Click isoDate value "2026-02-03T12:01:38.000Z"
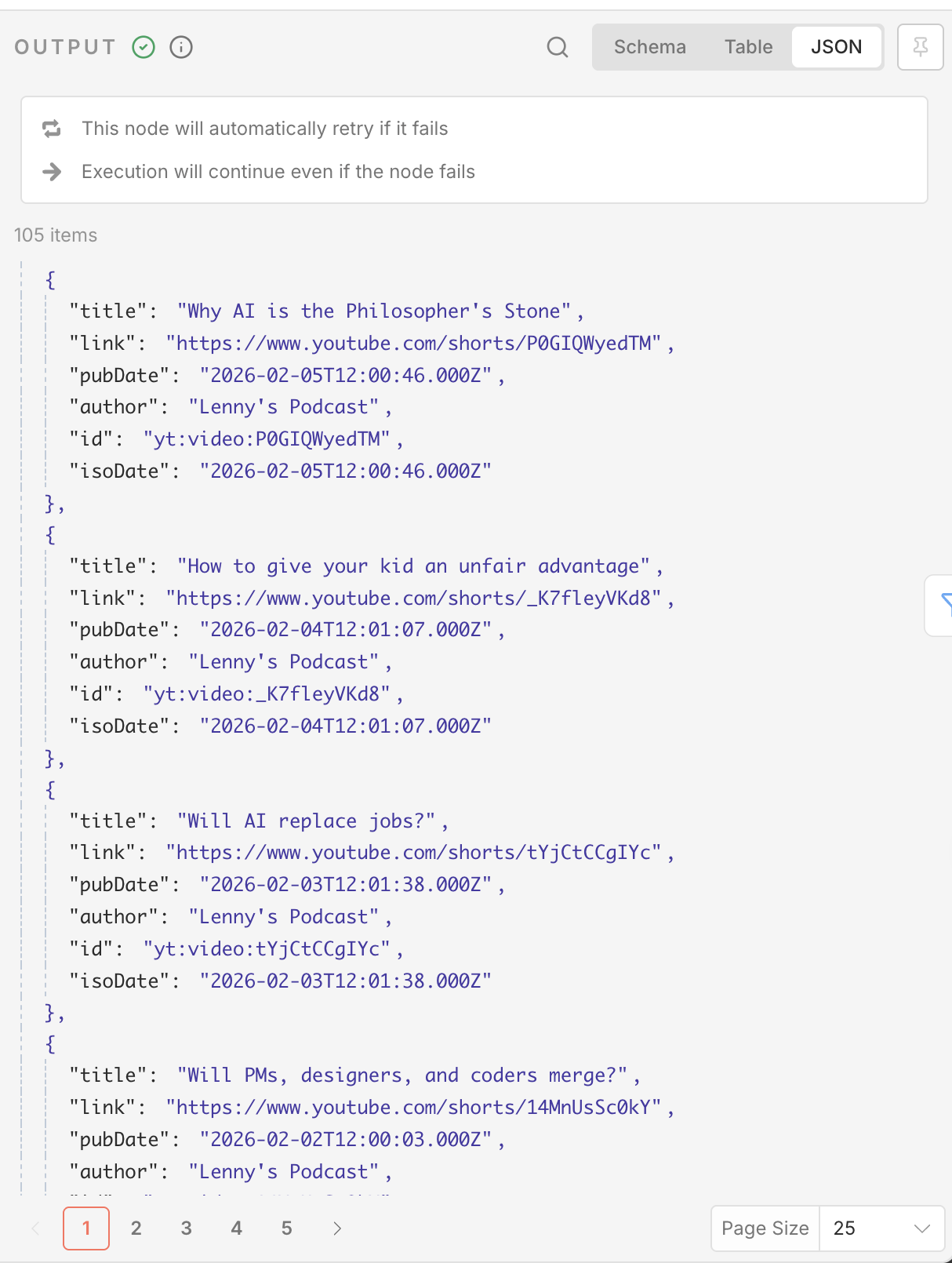The image size is (952, 1263). (346, 981)
